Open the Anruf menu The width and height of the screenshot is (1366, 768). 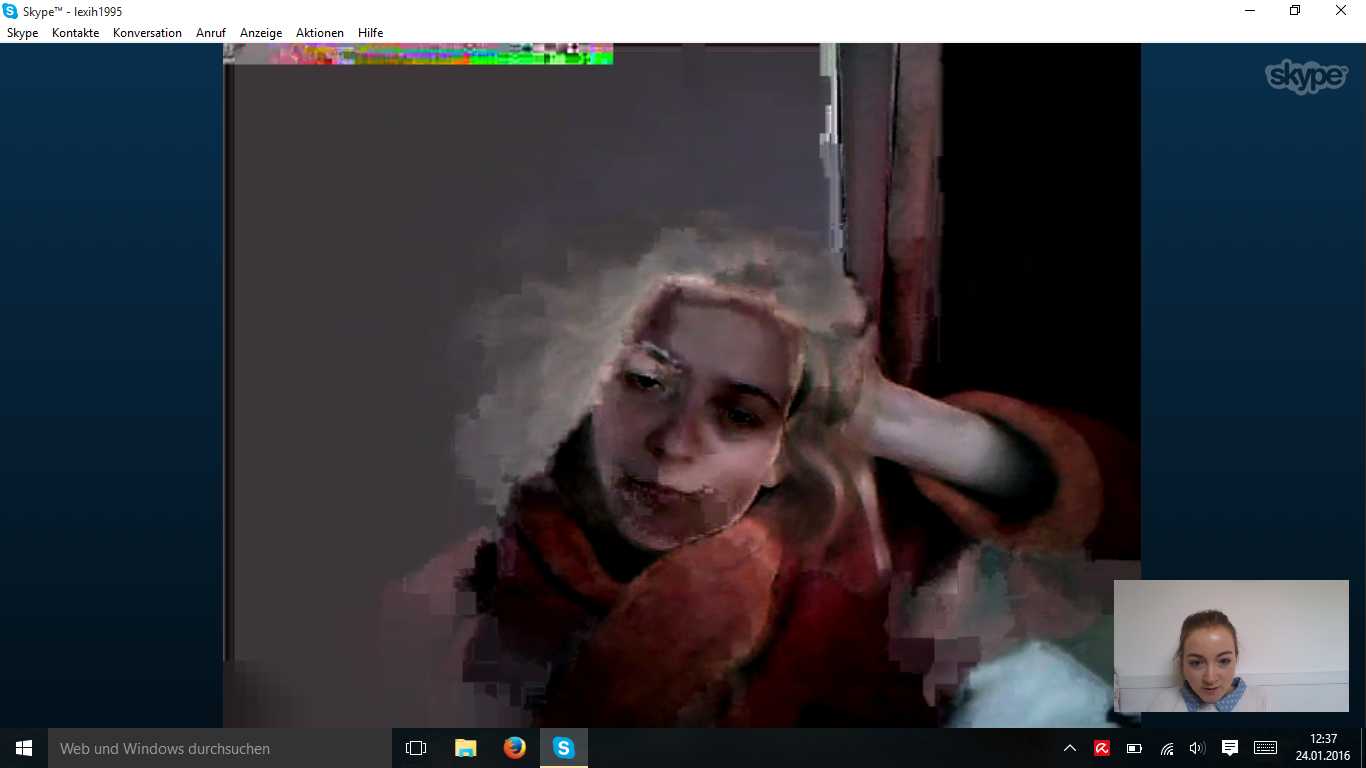(211, 33)
